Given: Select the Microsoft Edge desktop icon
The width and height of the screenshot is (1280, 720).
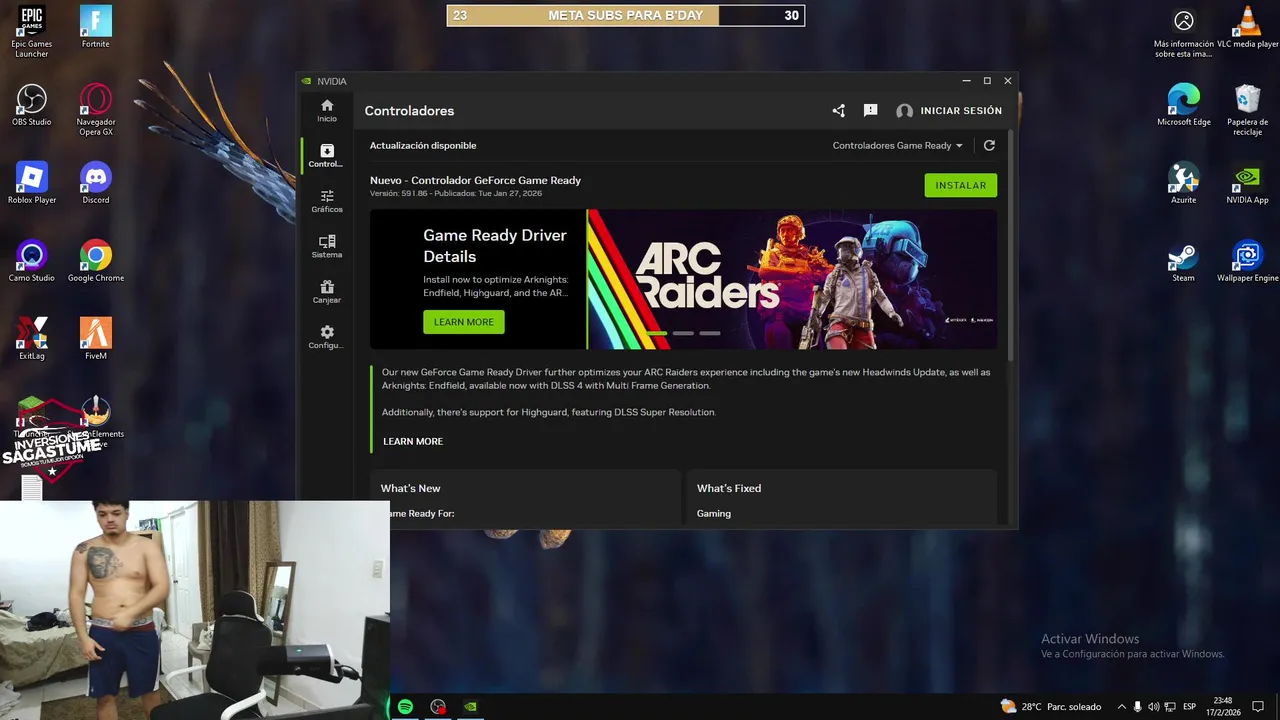Looking at the screenshot, I should click(1184, 104).
